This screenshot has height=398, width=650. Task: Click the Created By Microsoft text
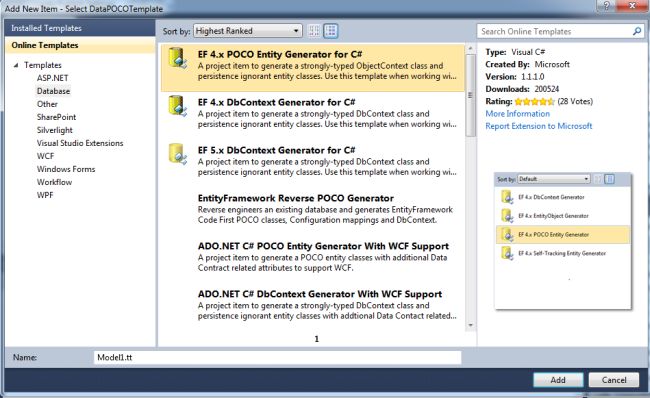pos(528,64)
